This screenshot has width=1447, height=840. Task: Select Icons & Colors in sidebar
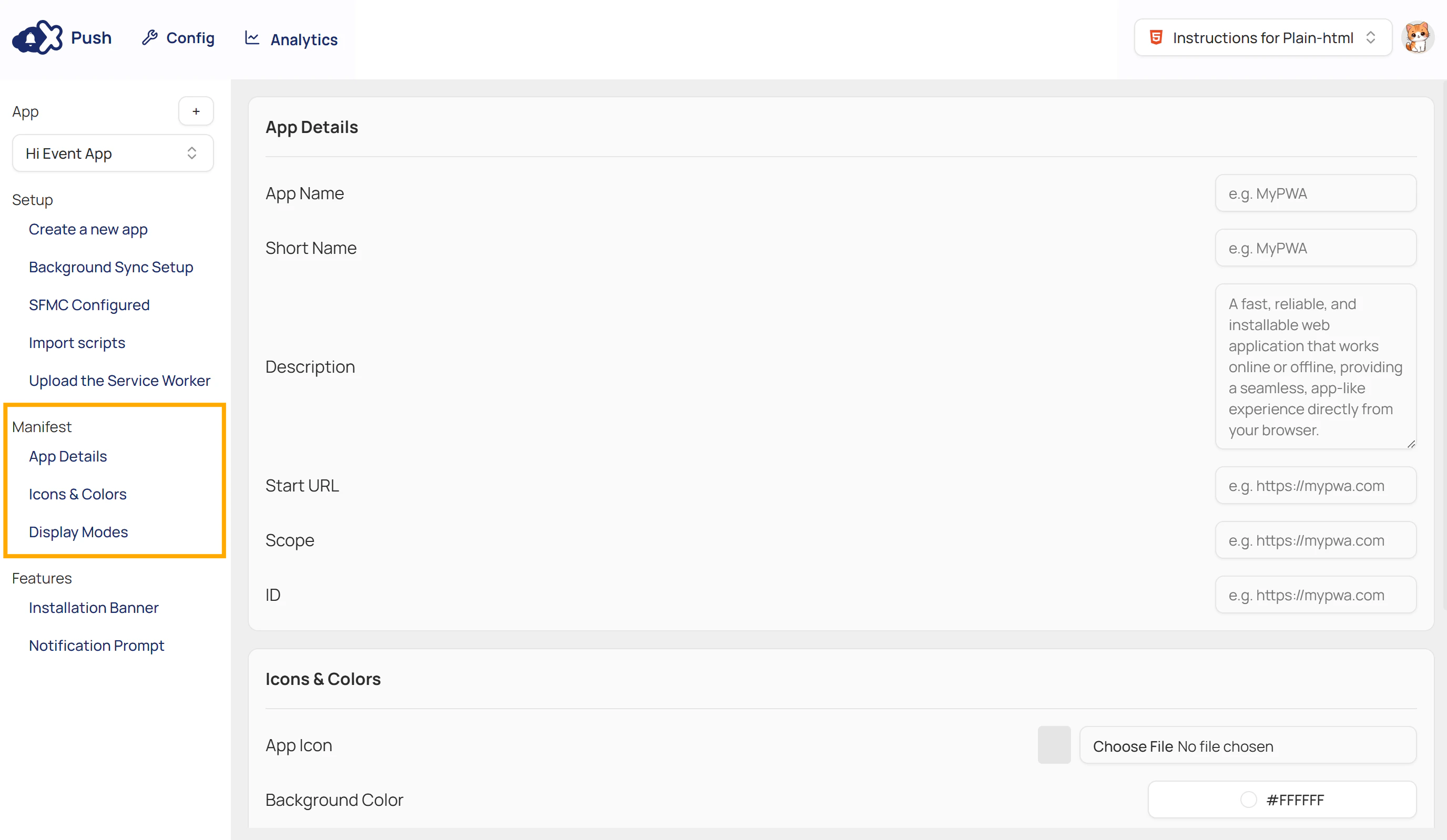coord(77,494)
